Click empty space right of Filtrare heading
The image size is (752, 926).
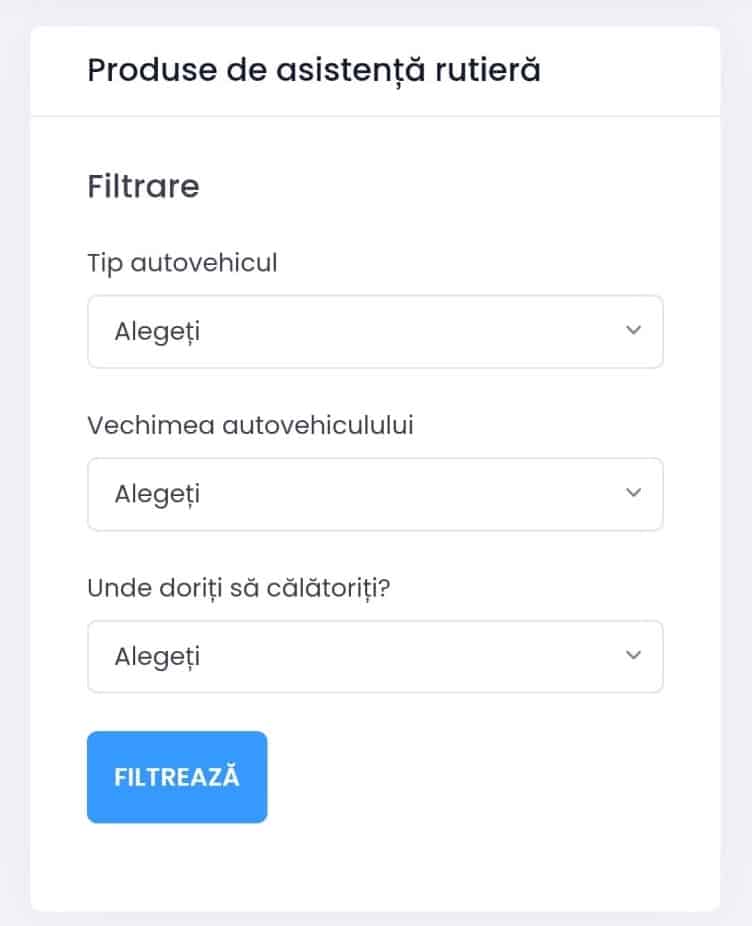click(x=450, y=187)
